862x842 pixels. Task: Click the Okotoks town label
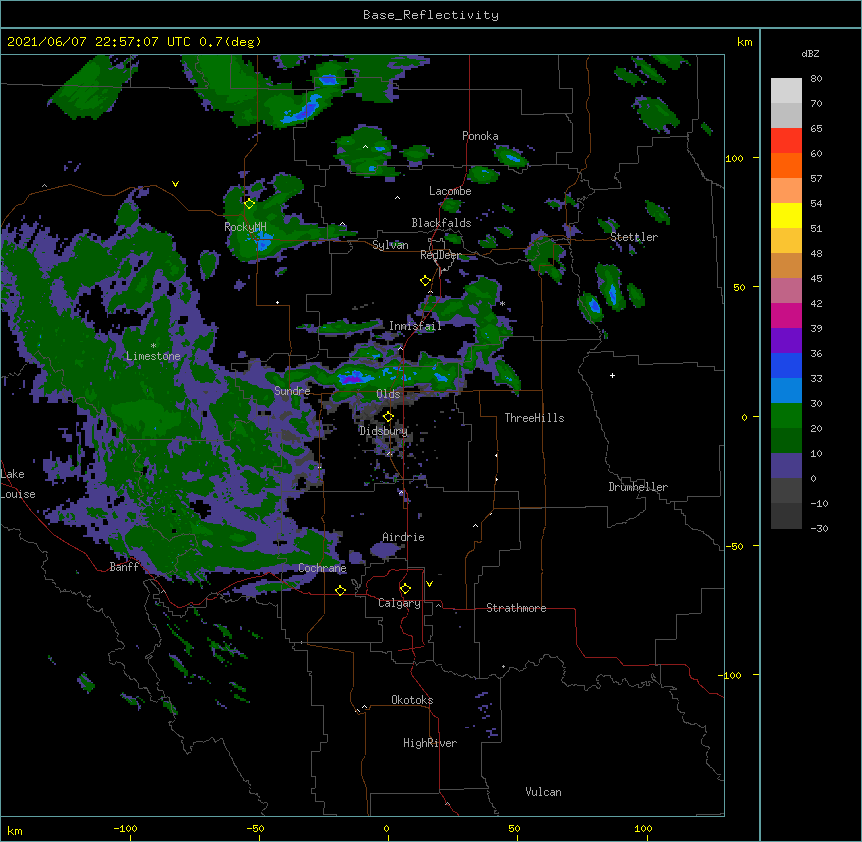pos(412,700)
